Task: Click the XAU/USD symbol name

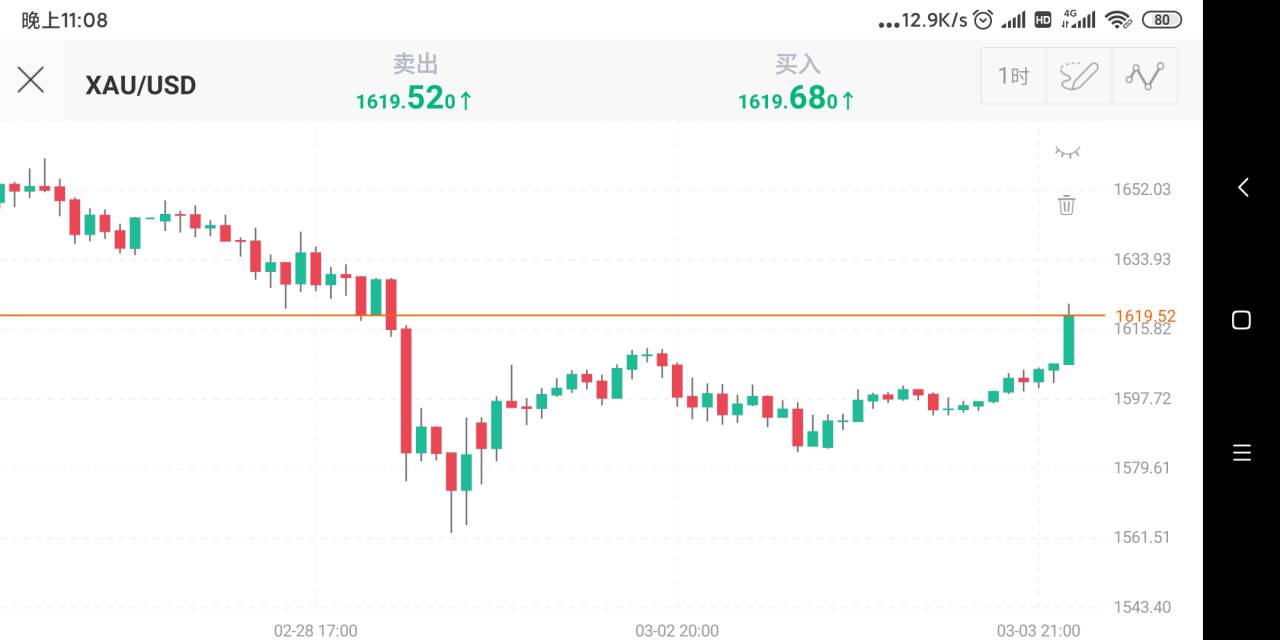Action: point(141,85)
